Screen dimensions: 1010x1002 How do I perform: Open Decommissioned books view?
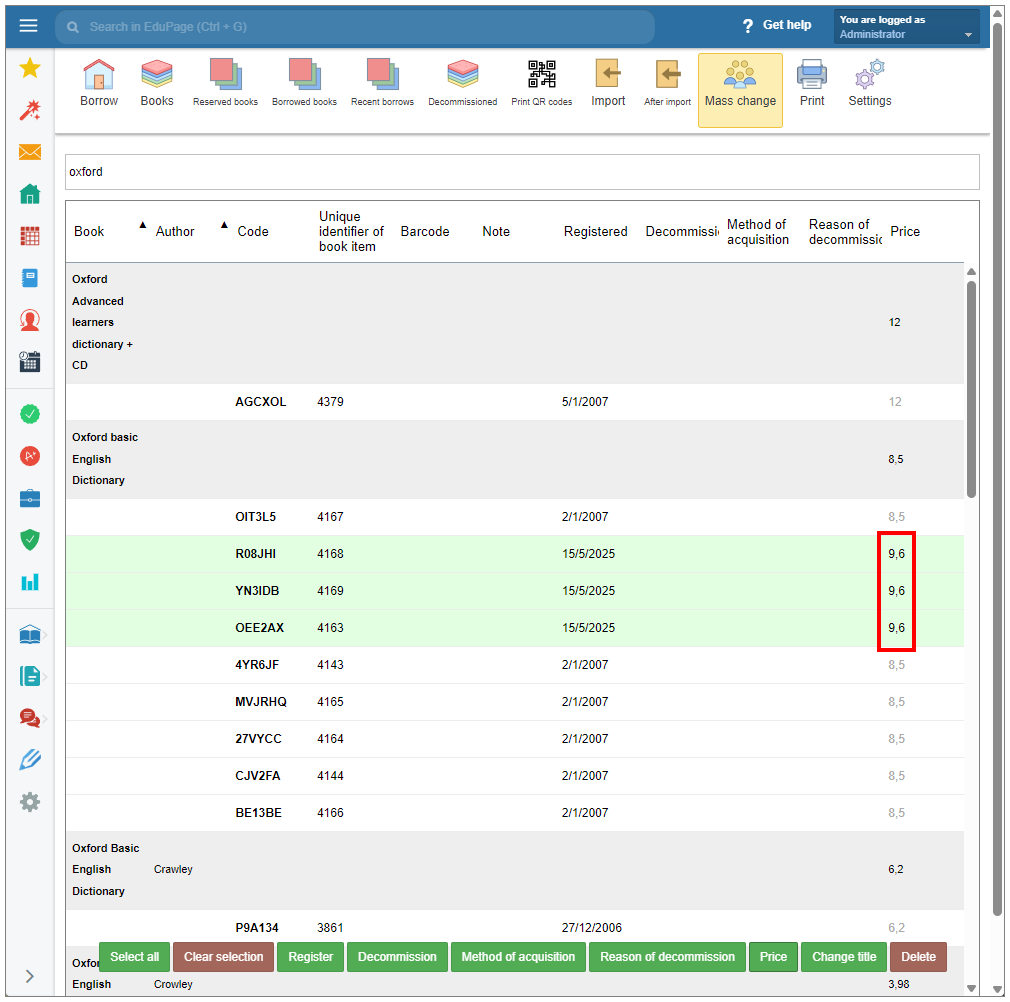click(462, 84)
